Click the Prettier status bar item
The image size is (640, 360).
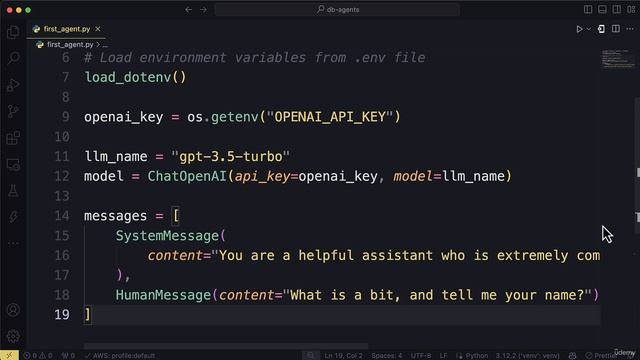point(600,356)
